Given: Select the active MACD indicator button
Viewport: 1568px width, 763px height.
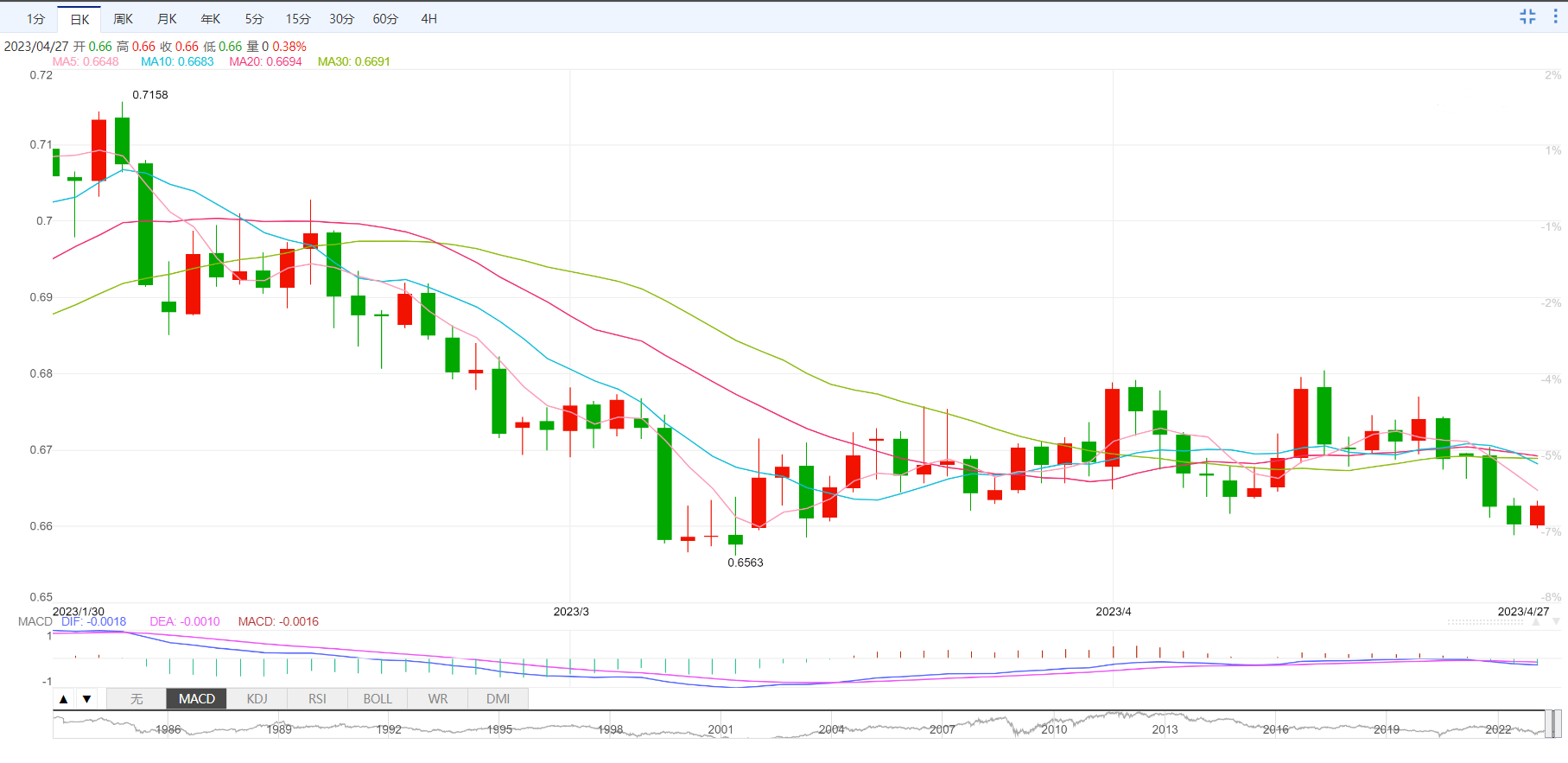Looking at the screenshot, I should click(197, 699).
